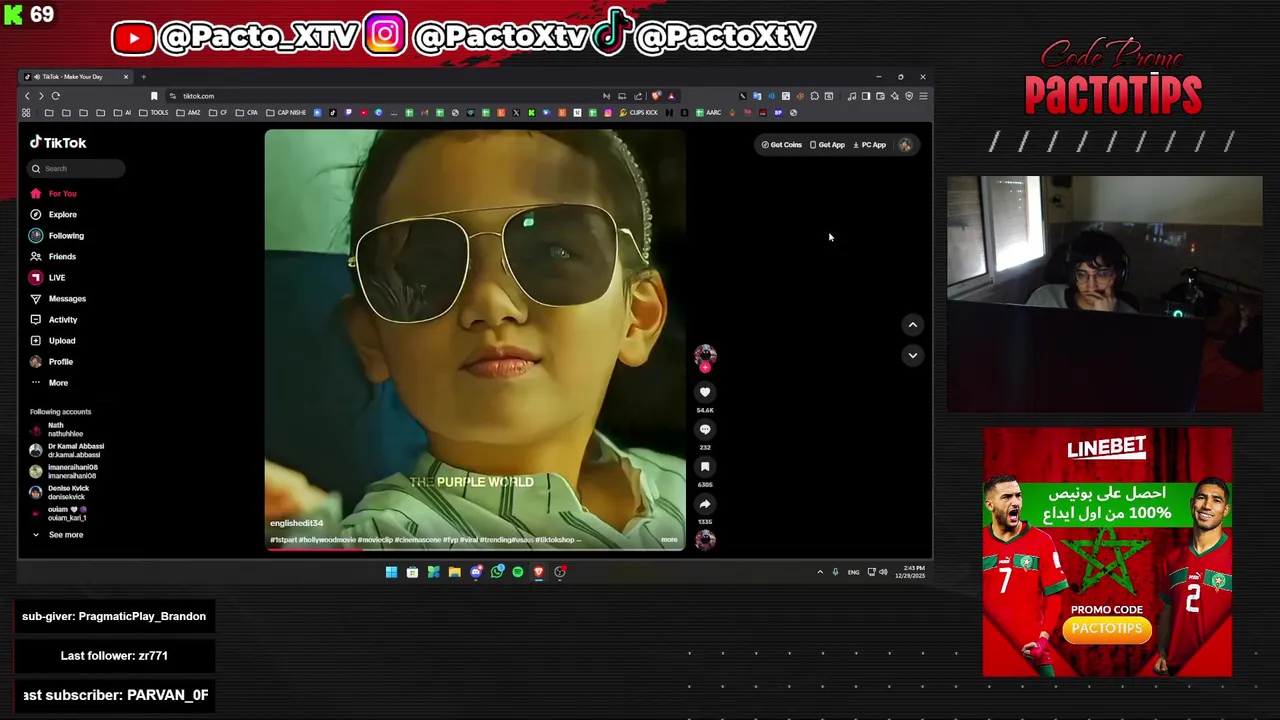This screenshot has height=720, width=1280.
Task: Open the ouiam_kari_1 account
Action: click(x=58, y=513)
